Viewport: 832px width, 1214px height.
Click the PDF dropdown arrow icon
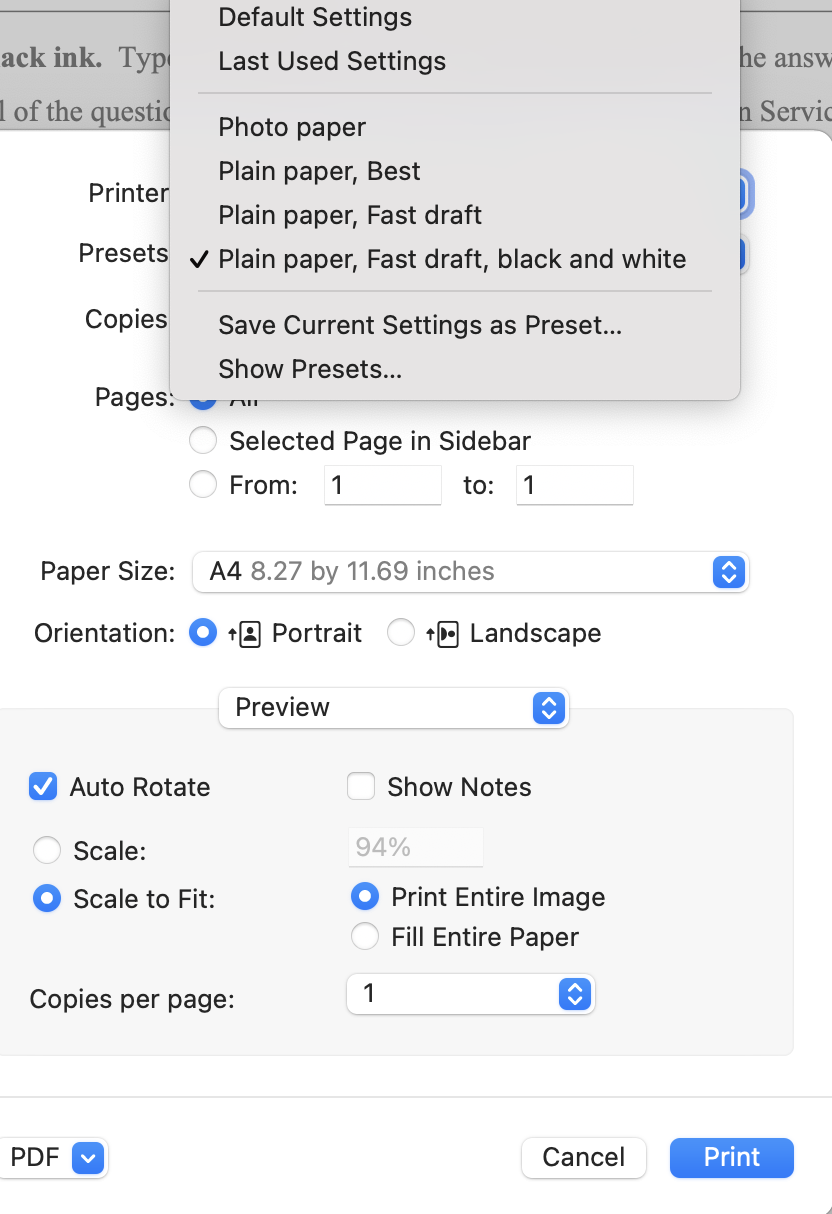tap(88, 1158)
